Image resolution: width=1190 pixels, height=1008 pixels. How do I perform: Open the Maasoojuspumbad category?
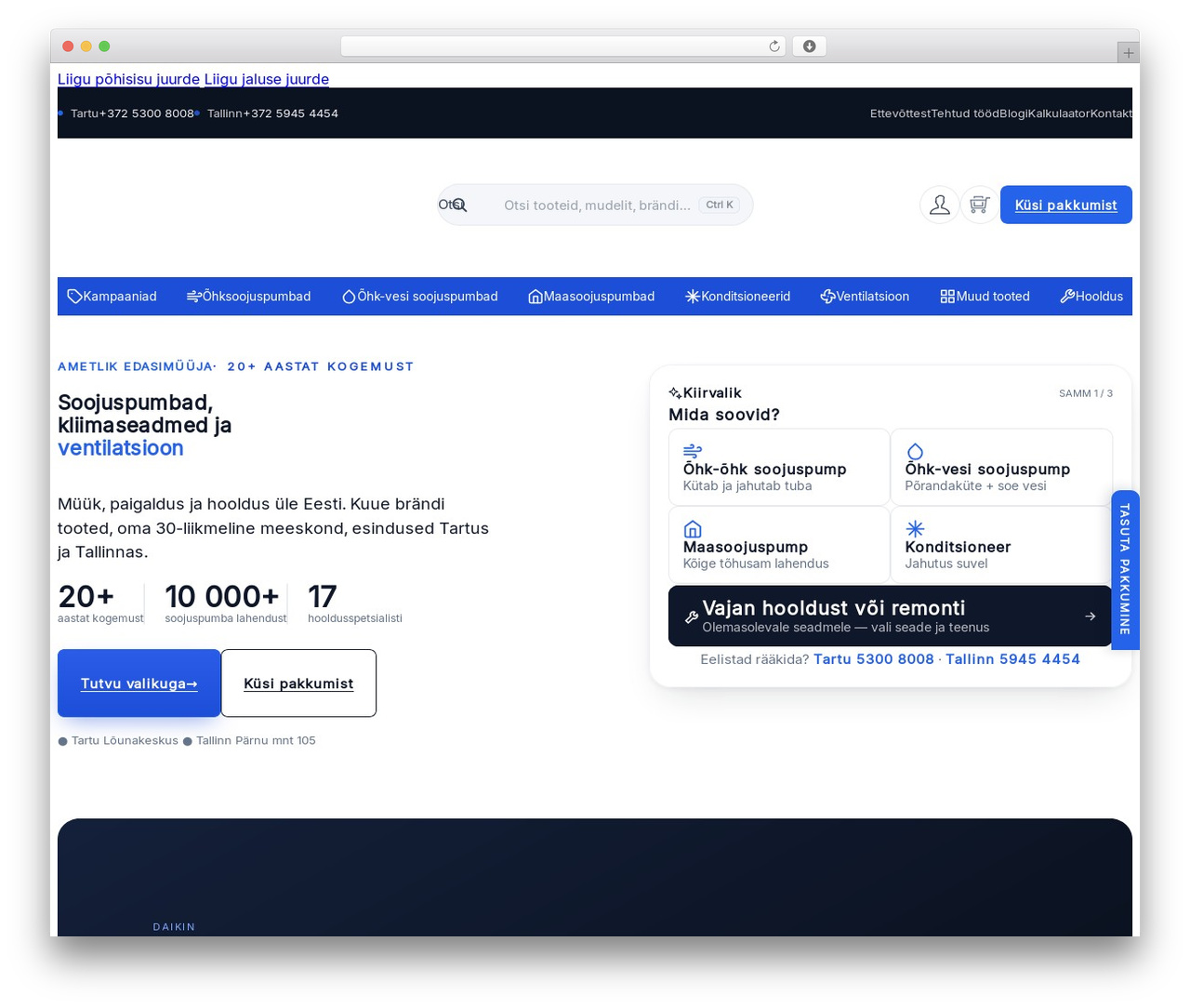[x=591, y=297]
